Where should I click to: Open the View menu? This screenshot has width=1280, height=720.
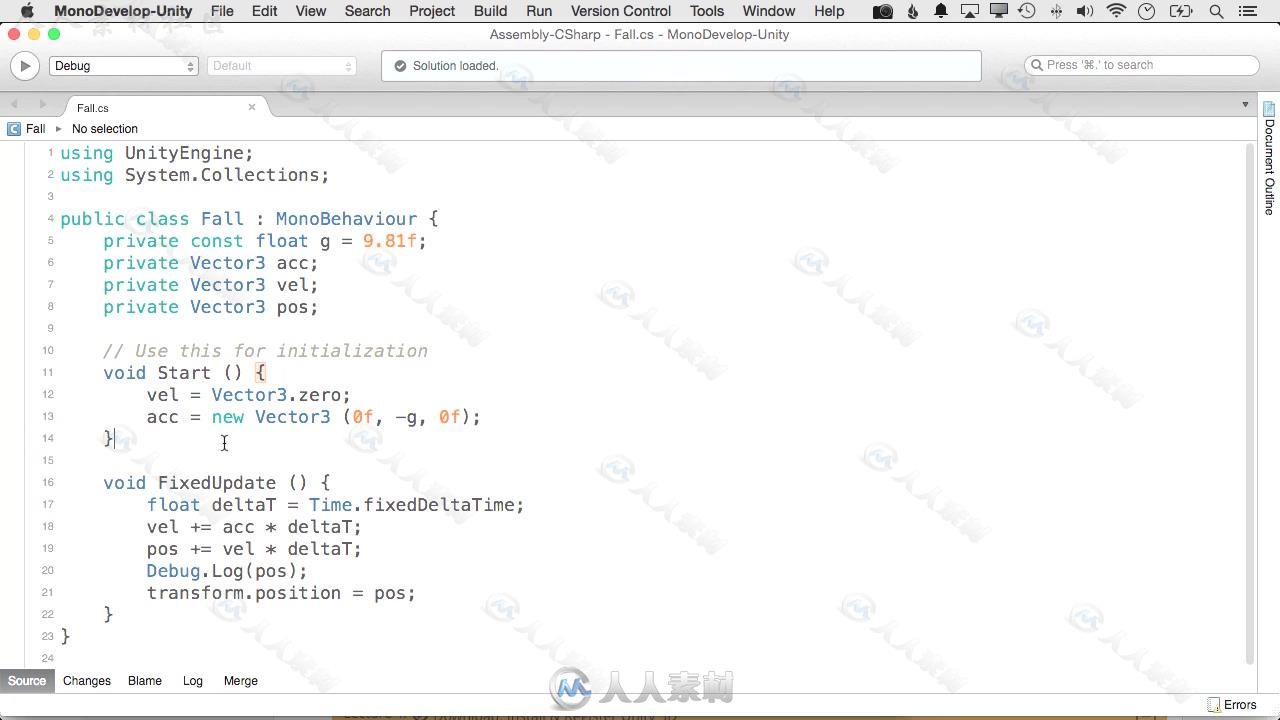pyautogui.click(x=311, y=11)
